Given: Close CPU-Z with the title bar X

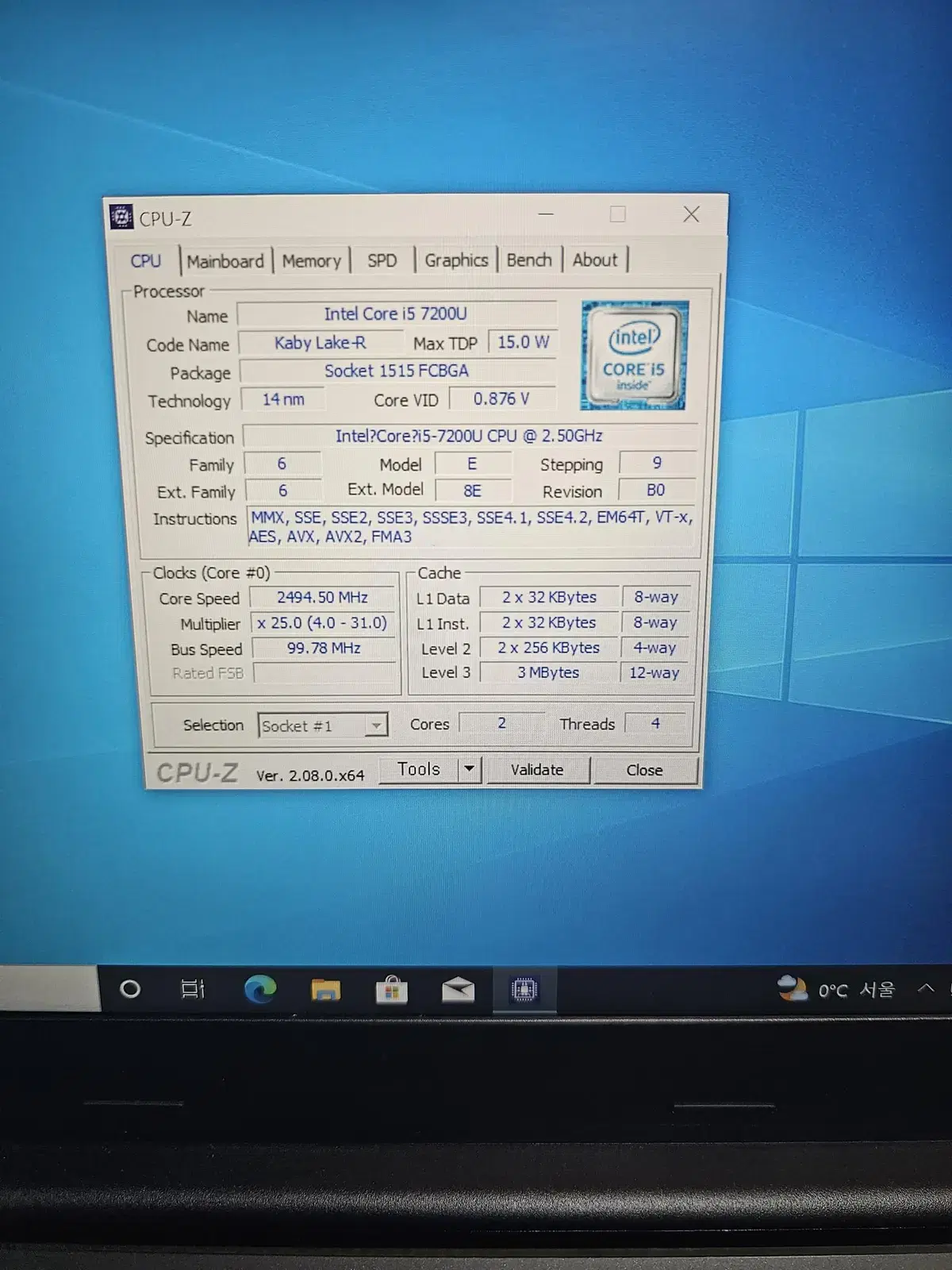Looking at the screenshot, I should click(691, 214).
